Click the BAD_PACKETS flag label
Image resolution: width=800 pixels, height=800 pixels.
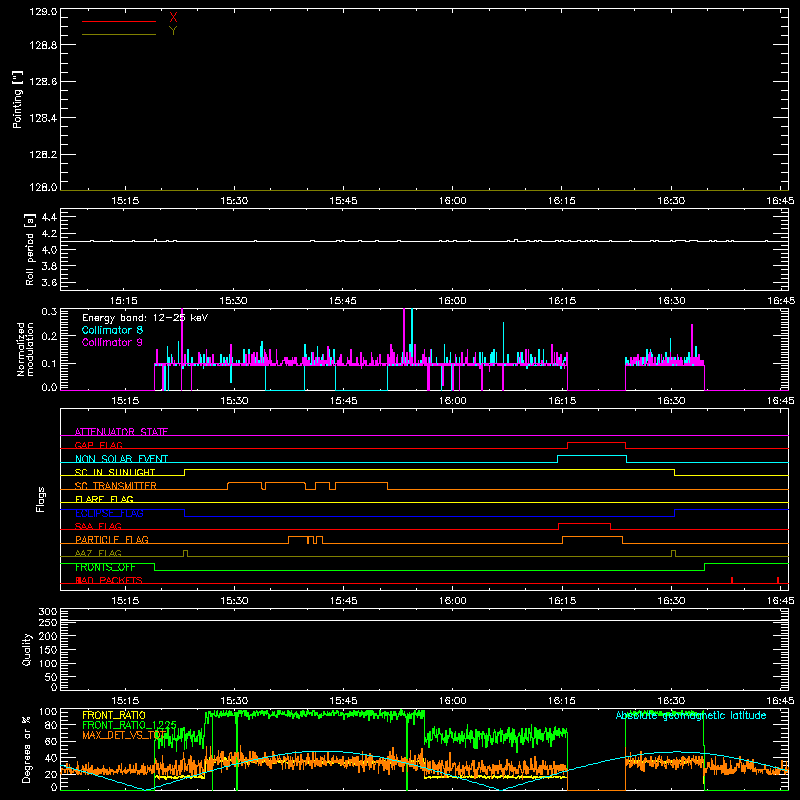(109, 580)
